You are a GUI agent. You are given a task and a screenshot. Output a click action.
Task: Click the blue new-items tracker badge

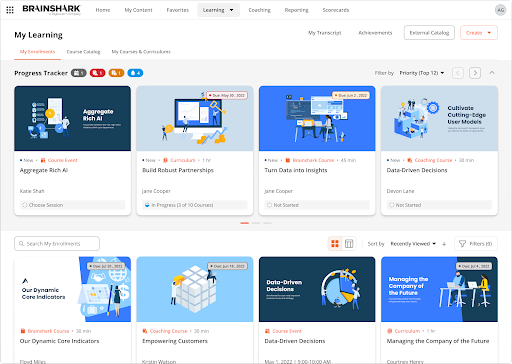pos(135,73)
